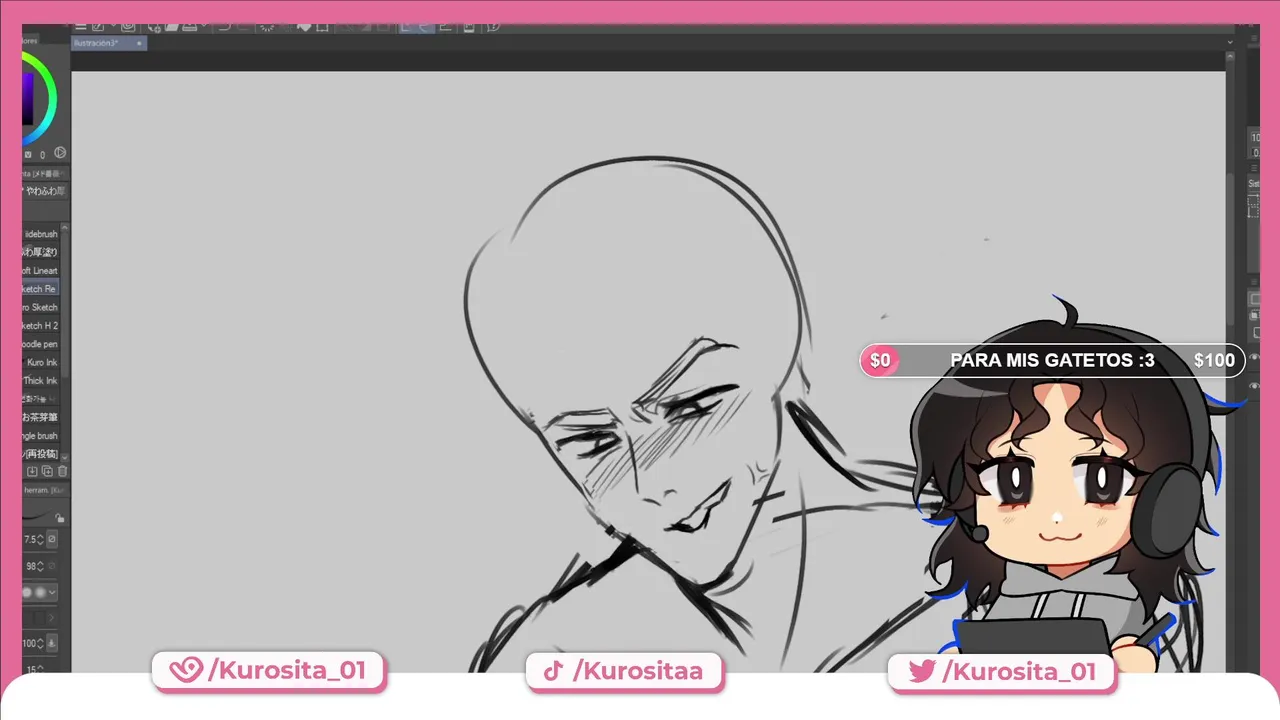Image resolution: width=1280 pixels, height=720 pixels.
Task: Click the undo arrow in command bar
Action: coord(224,27)
